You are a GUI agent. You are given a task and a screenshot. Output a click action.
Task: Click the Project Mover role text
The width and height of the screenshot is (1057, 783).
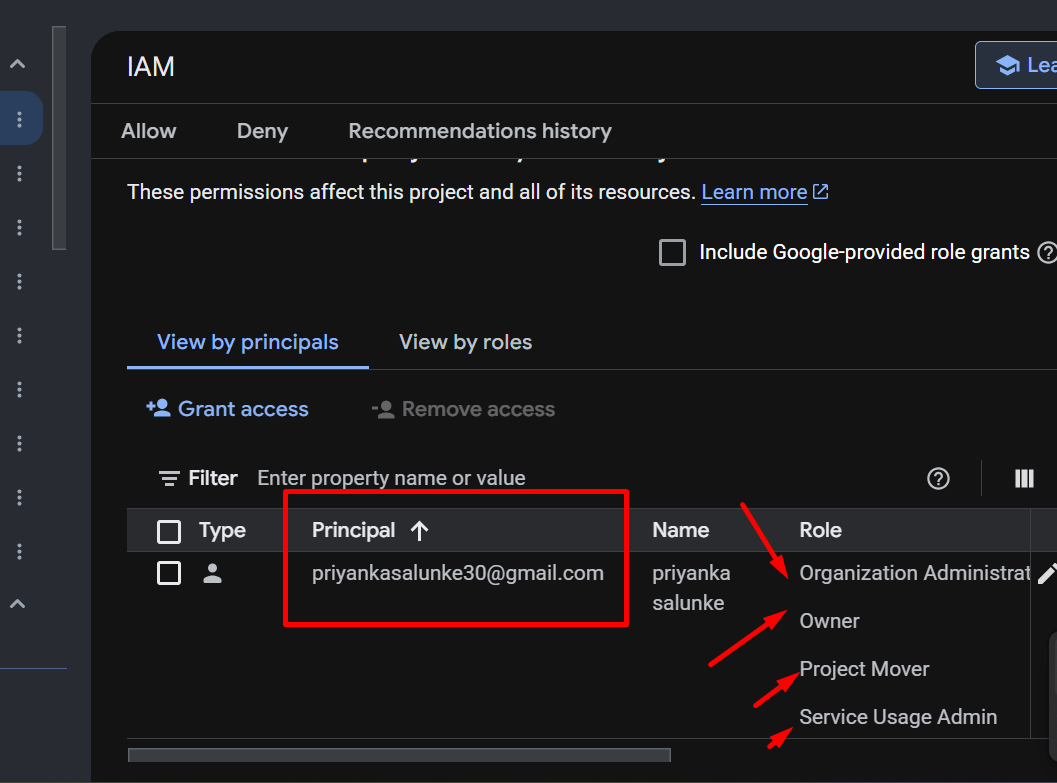pos(864,669)
